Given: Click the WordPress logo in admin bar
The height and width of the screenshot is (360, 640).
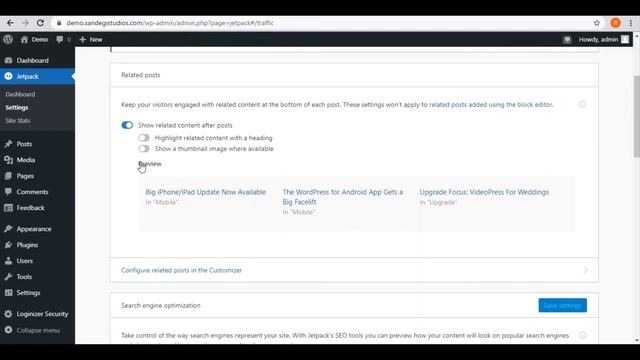Looking at the screenshot, I should (8, 39).
